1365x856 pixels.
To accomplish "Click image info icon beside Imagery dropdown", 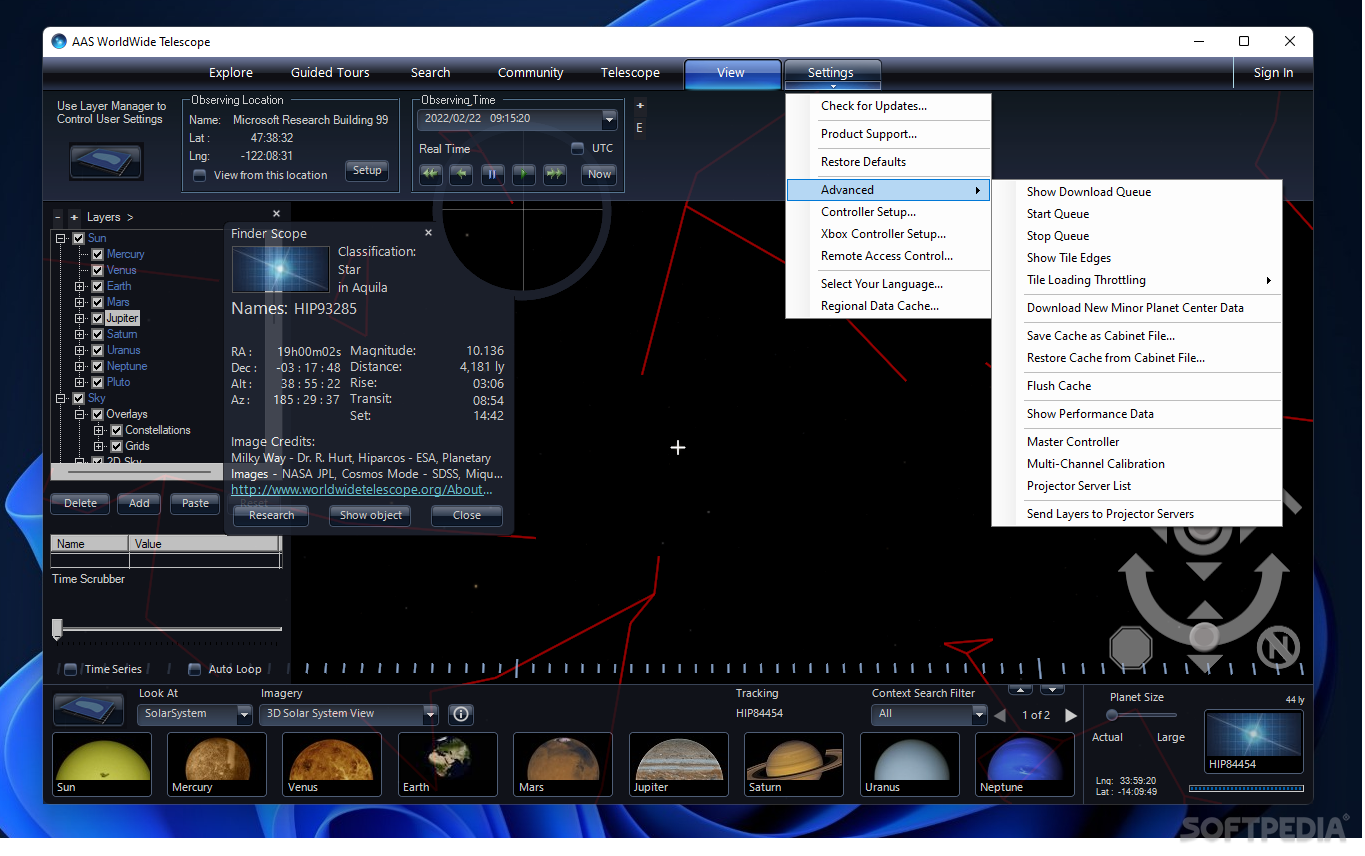I will pos(460,714).
